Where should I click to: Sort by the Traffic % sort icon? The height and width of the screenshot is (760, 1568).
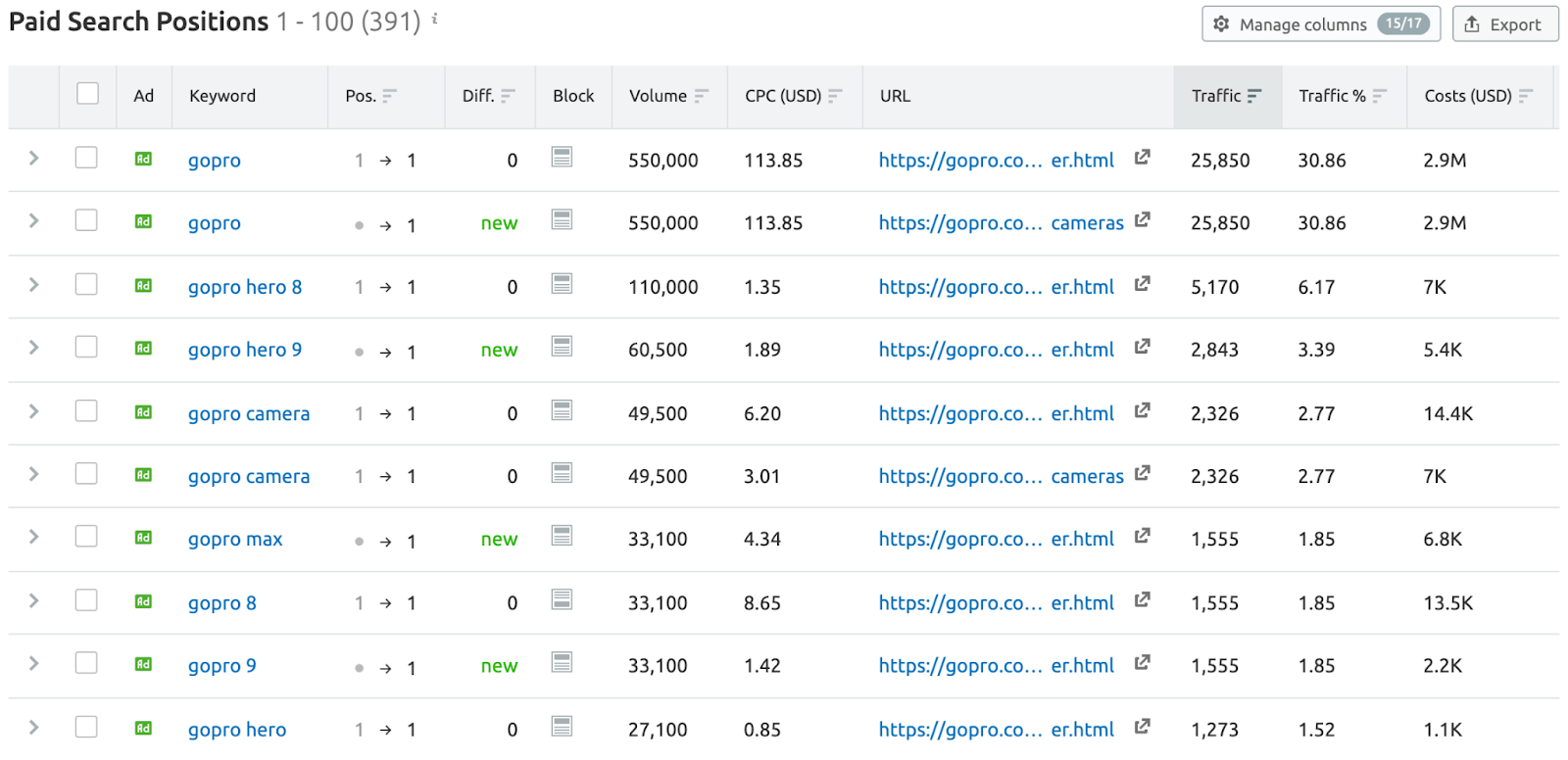(x=1380, y=96)
